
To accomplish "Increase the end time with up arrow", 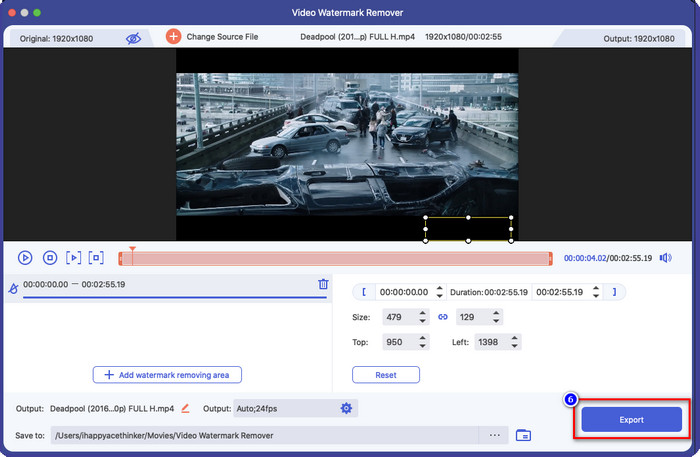I will [x=596, y=288].
